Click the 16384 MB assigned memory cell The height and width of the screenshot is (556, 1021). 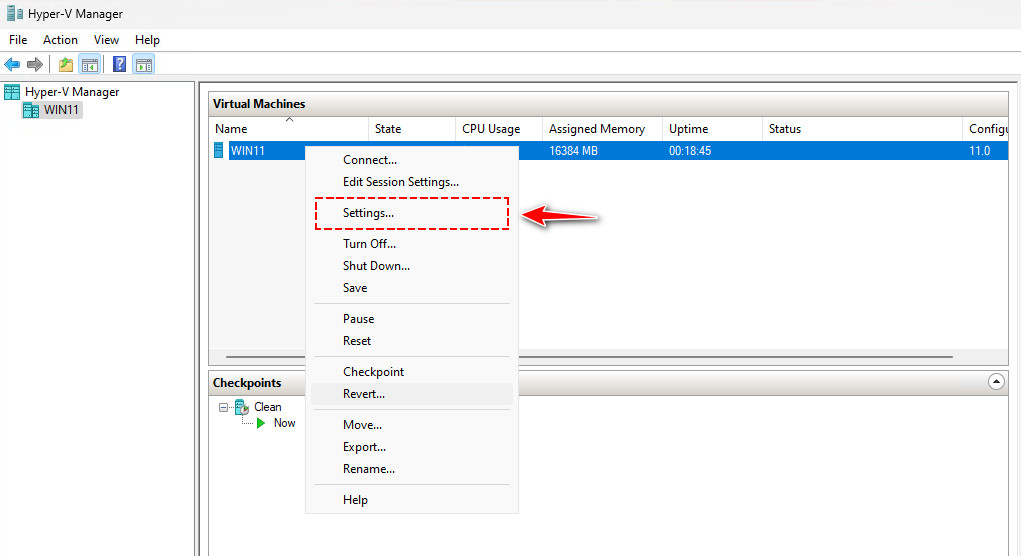pos(573,150)
